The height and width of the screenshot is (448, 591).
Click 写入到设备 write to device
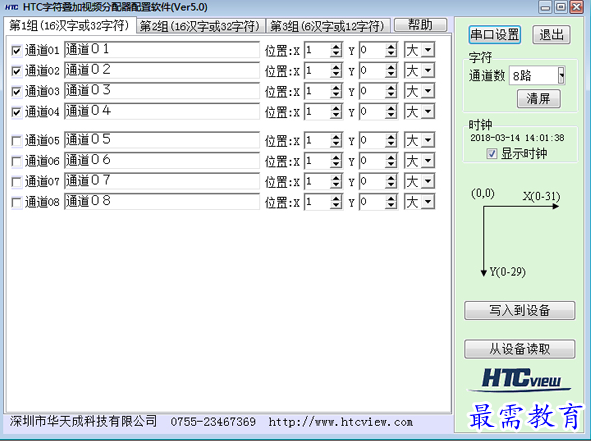(519, 310)
